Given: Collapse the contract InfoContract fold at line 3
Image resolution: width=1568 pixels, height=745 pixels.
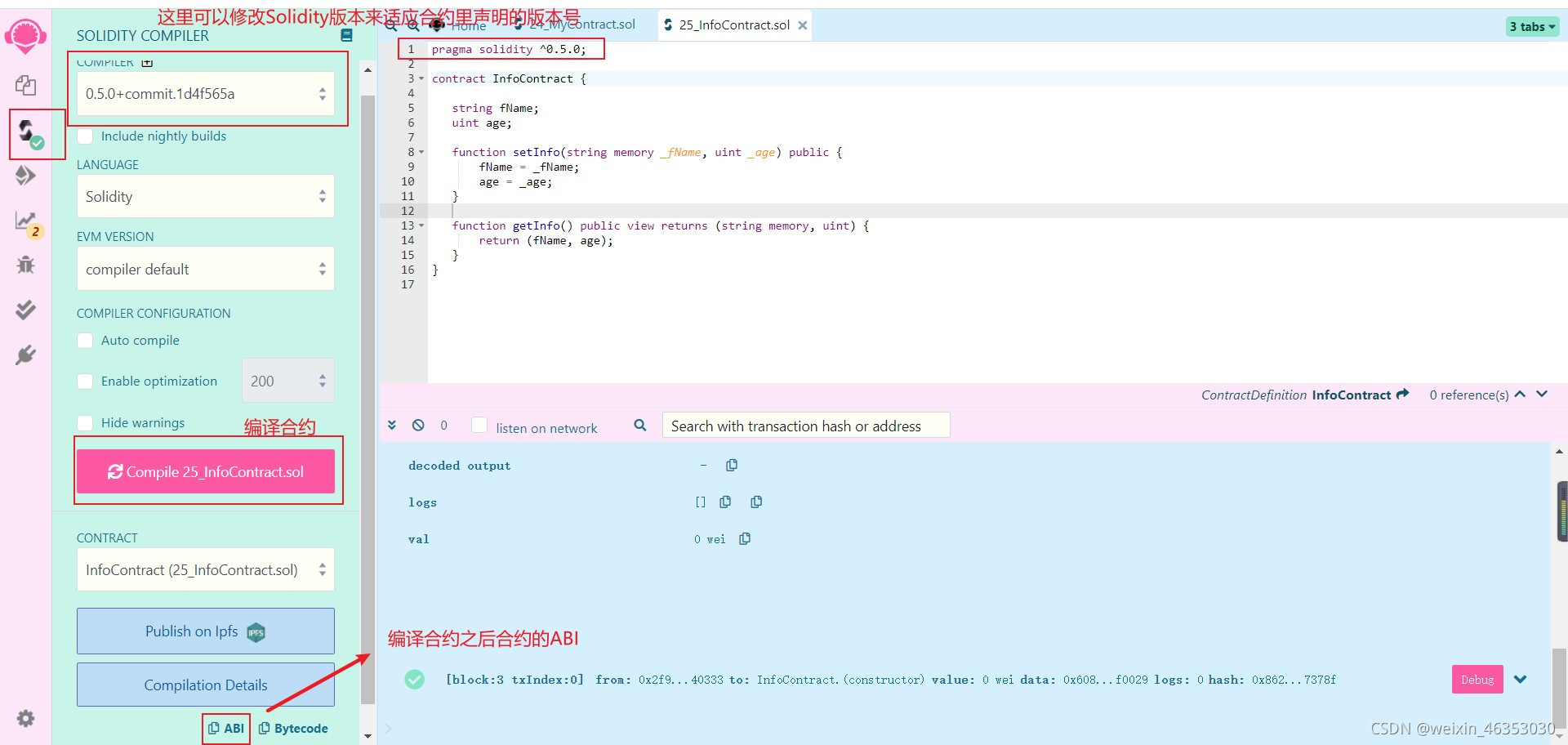Looking at the screenshot, I should tap(421, 78).
